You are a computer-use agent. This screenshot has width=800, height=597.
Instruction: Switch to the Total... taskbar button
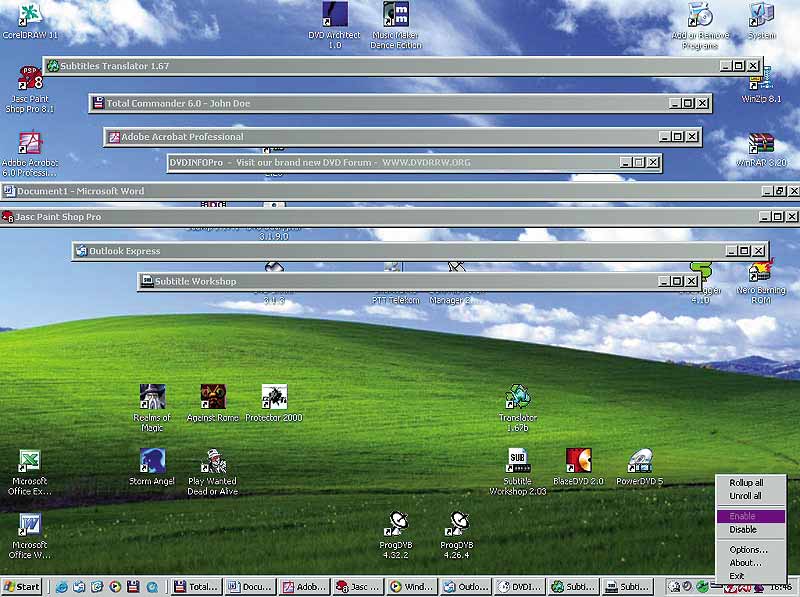[x=196, y=587]
